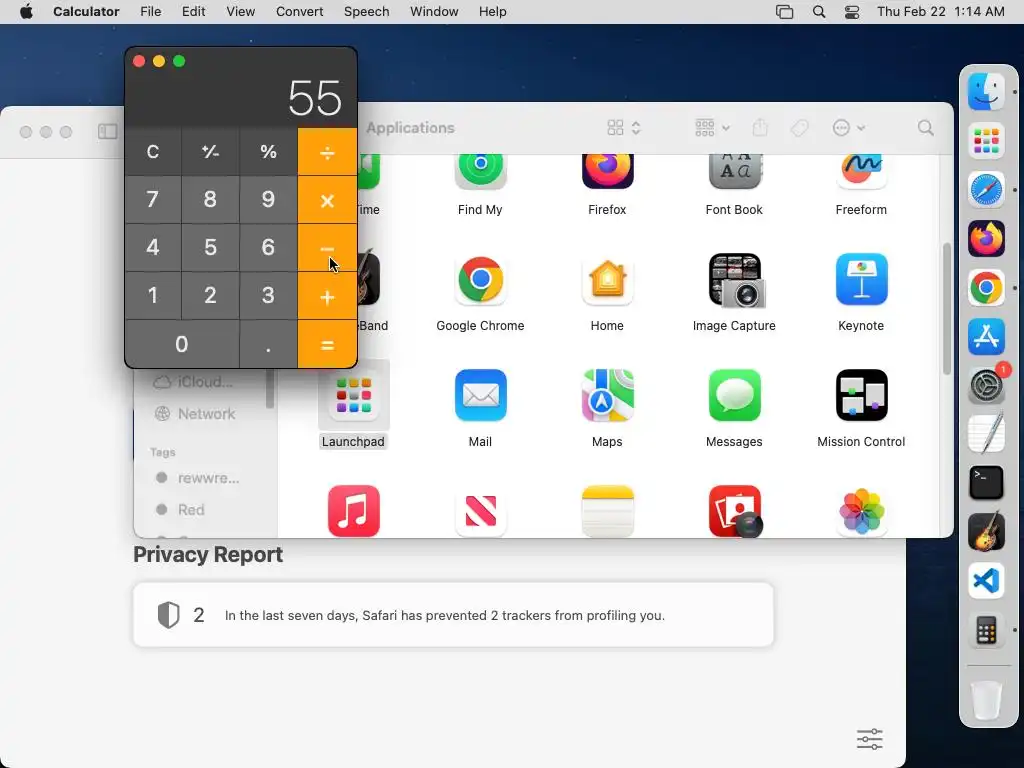Open the Edit menu in menu bar
The width and height of the screenshot is (1024, 768).
[x=193, y=12]
